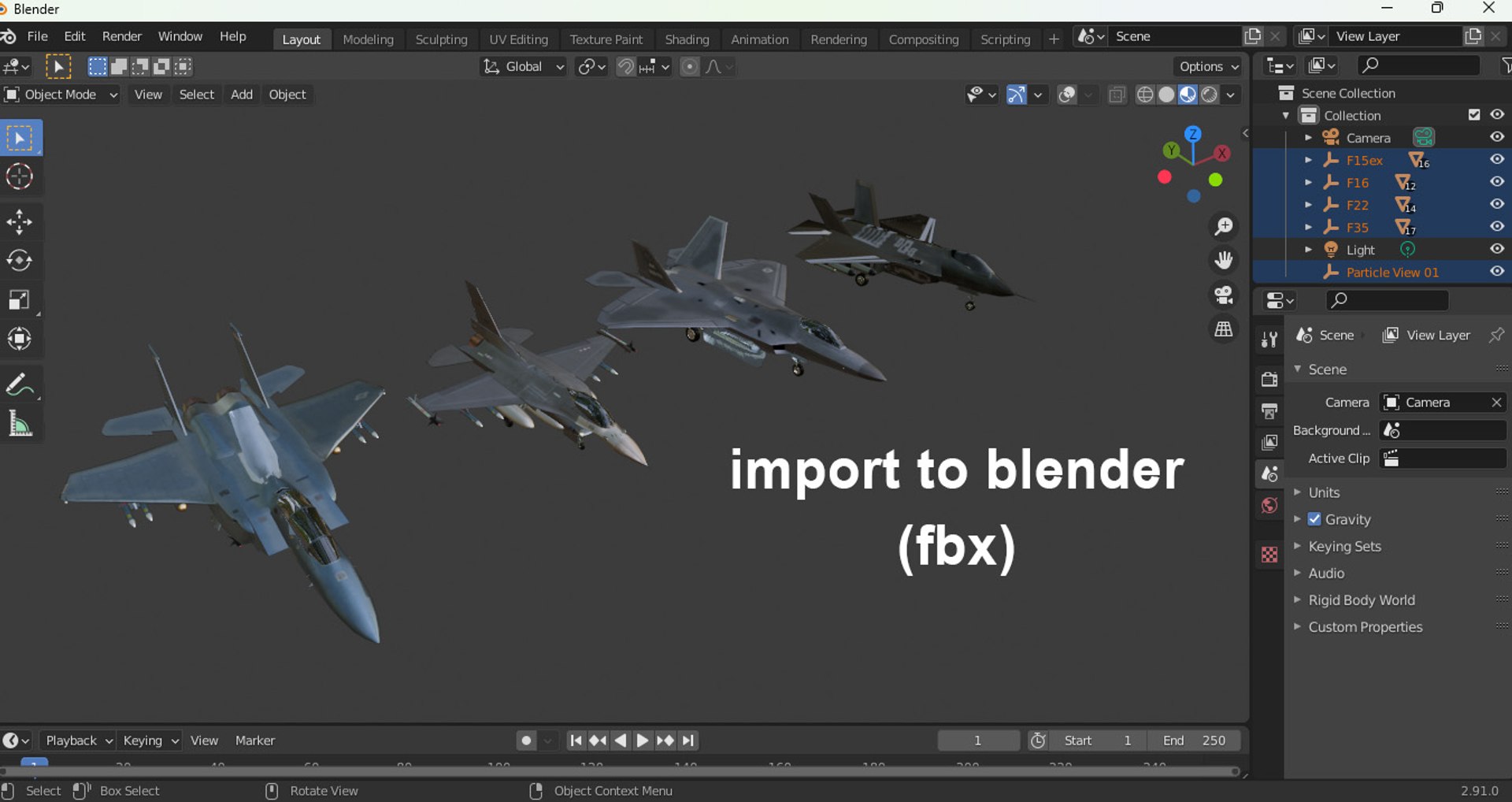Screen dimensions: 1512x802
Task: Switch to wireframe viewport shading
Action: coord(1146,95)
